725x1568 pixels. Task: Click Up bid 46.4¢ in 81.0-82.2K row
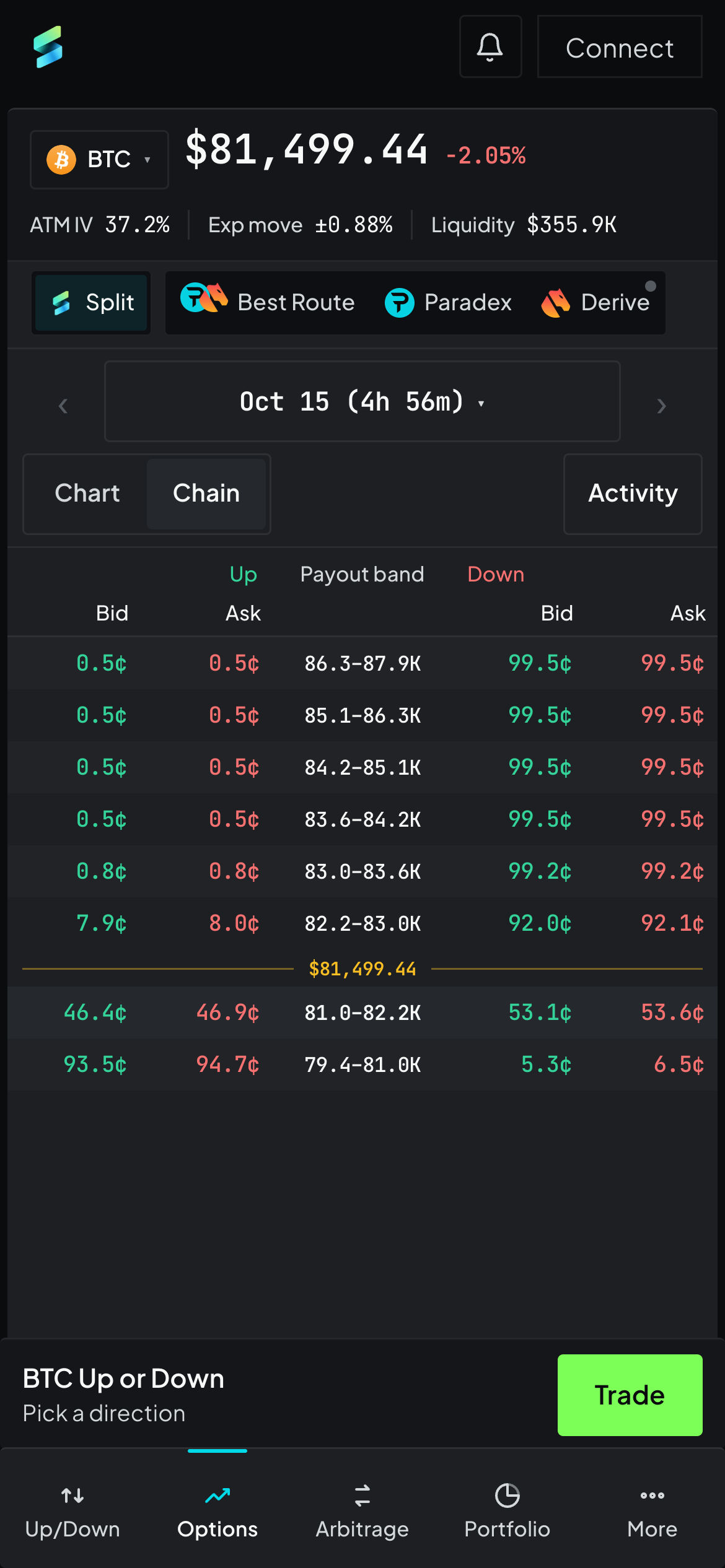click(95, 1013)
